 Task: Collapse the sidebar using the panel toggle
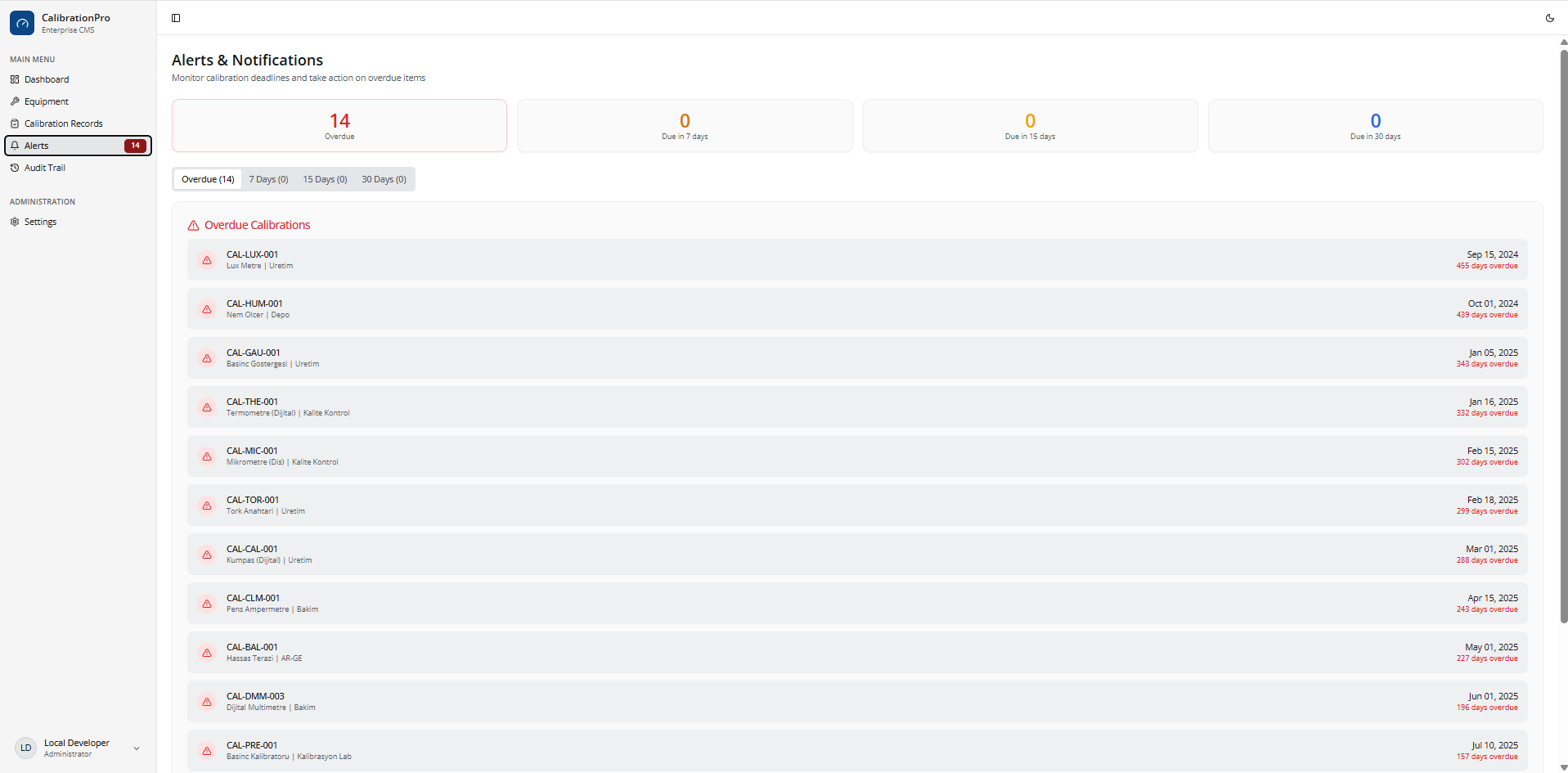(x=176, y=17)
